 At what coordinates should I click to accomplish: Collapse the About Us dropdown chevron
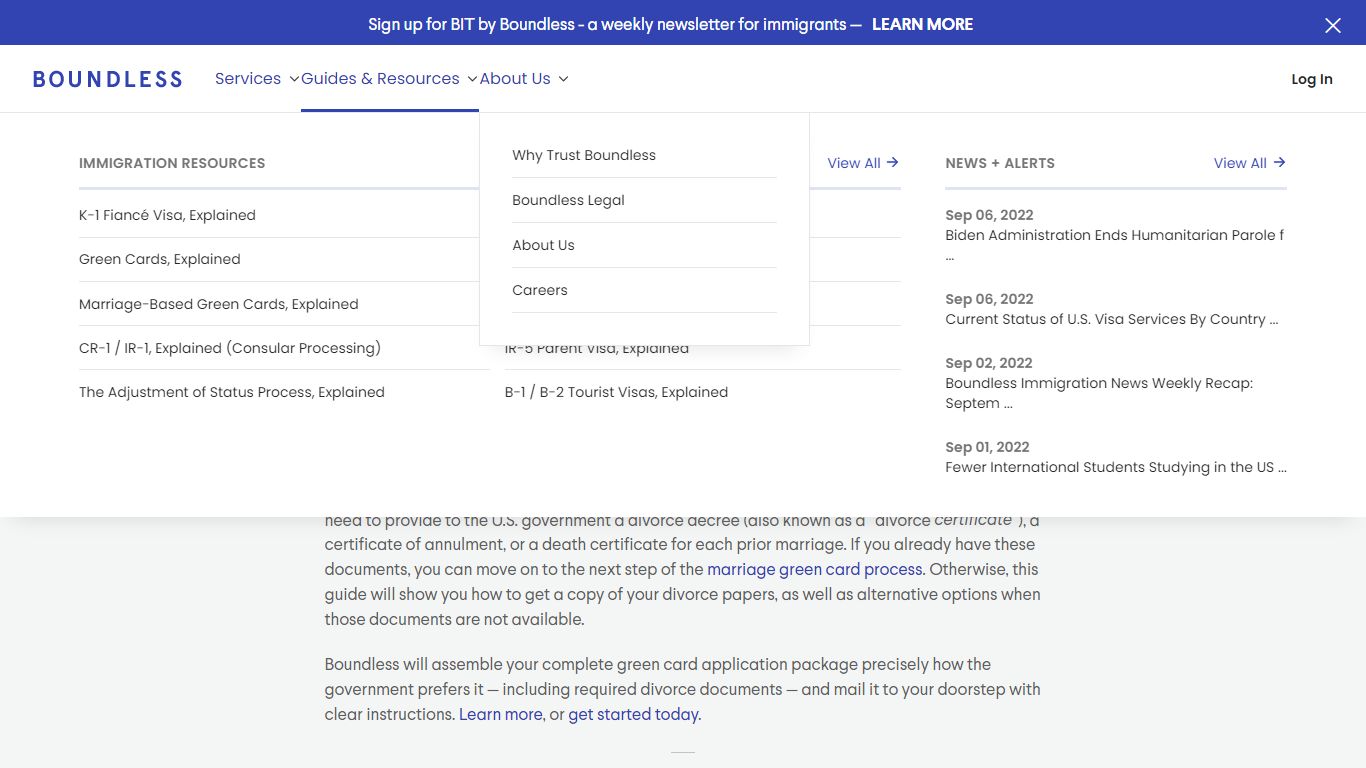563,79
